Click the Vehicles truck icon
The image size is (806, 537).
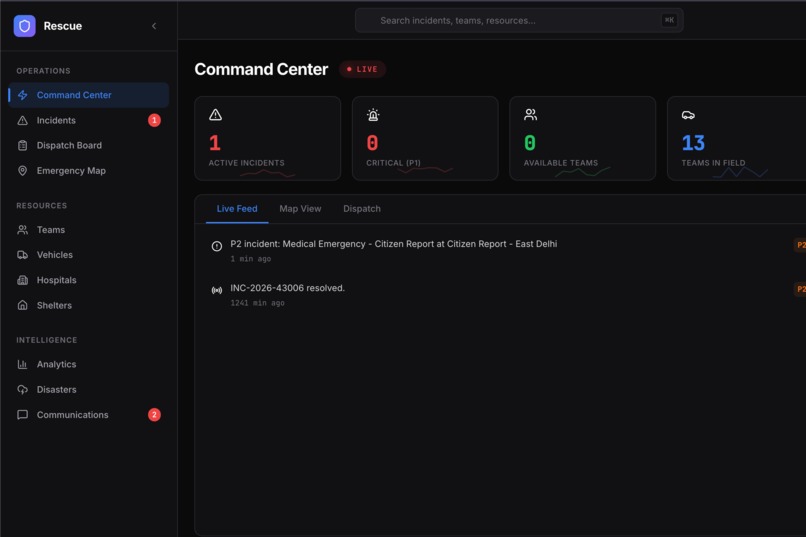(23, 255)
